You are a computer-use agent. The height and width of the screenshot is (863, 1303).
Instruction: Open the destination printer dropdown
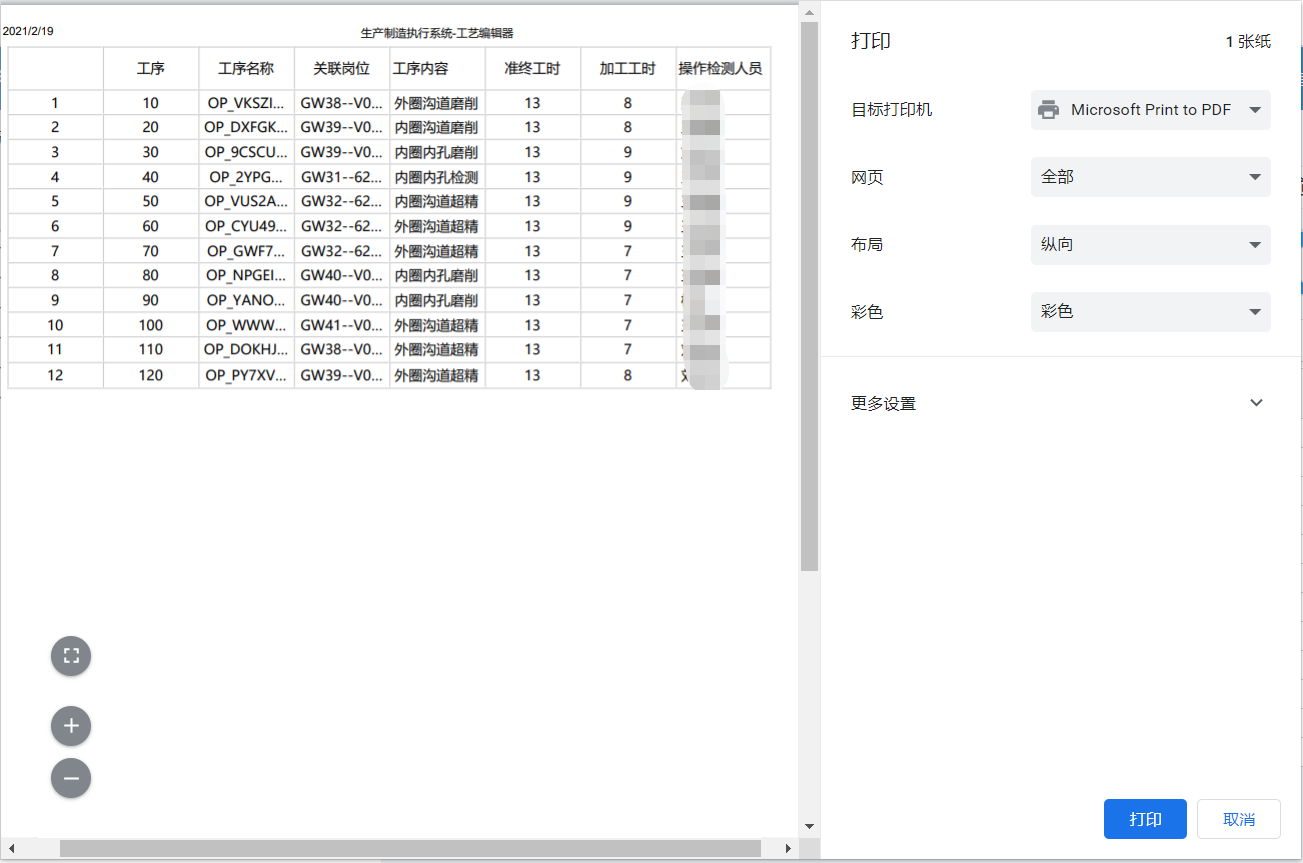[x=1151, y=110]
